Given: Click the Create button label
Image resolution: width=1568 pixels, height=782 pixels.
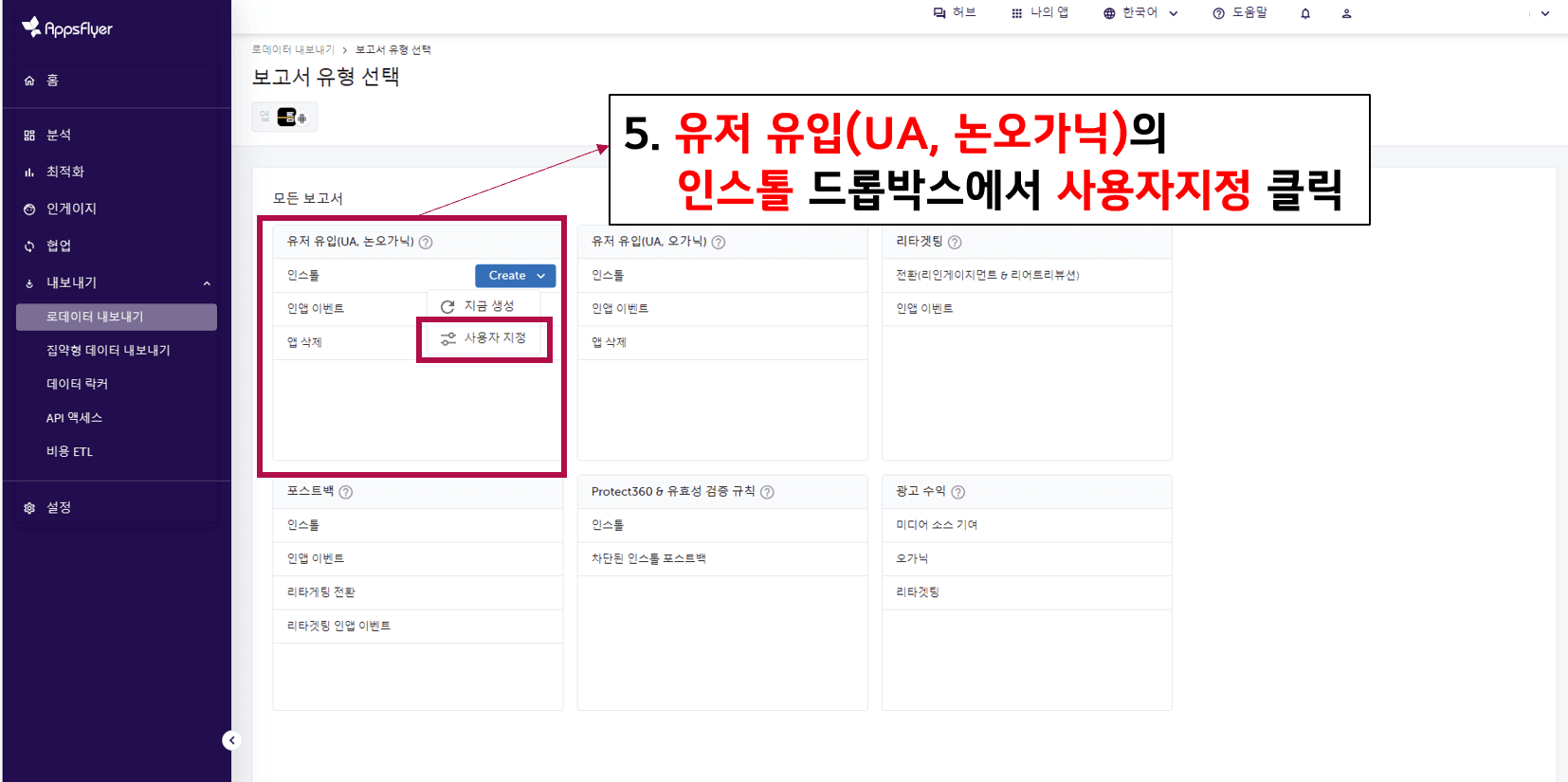Looking at the screenshot, I should coord(507,276).
